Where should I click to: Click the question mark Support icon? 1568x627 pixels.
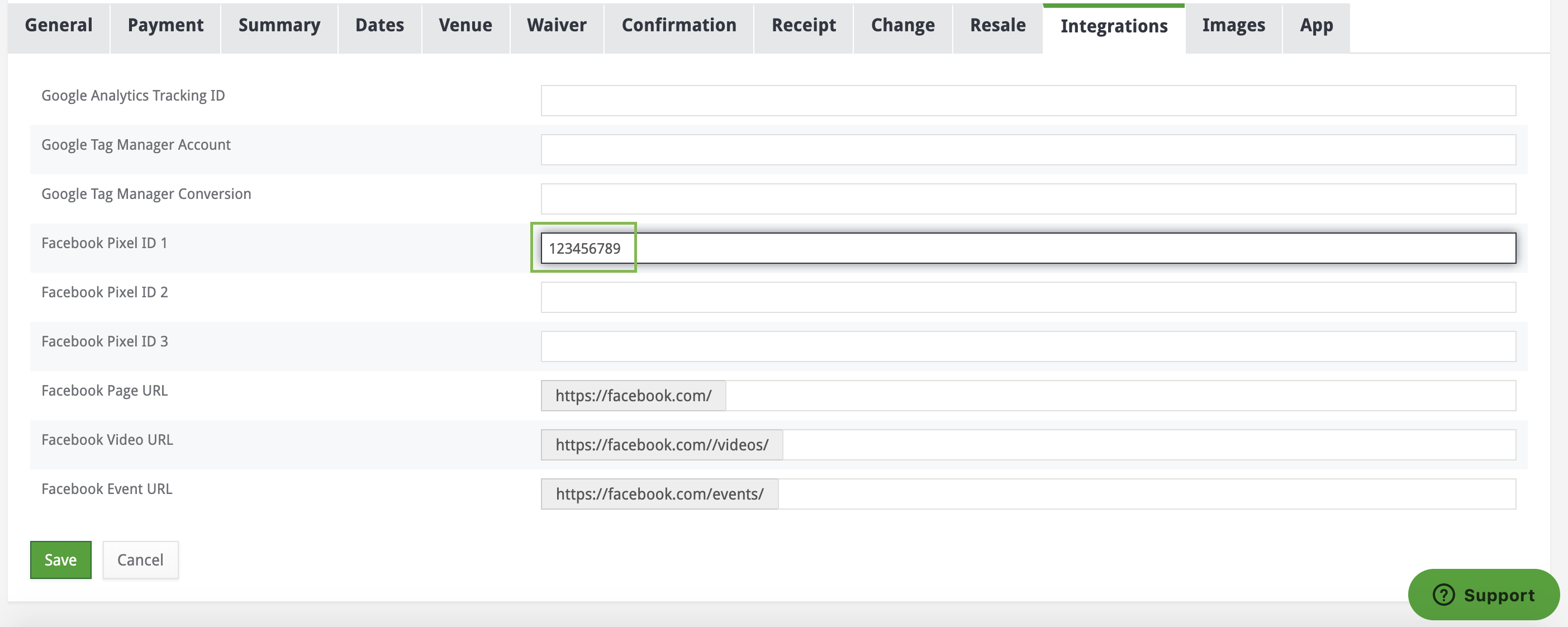click(1443, 595)
